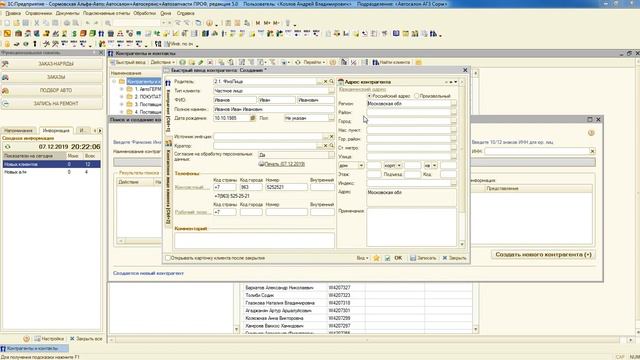Click the client list scrollbar down arrow
This screenshot has width=640, height=360.
[x=476, y=329]
